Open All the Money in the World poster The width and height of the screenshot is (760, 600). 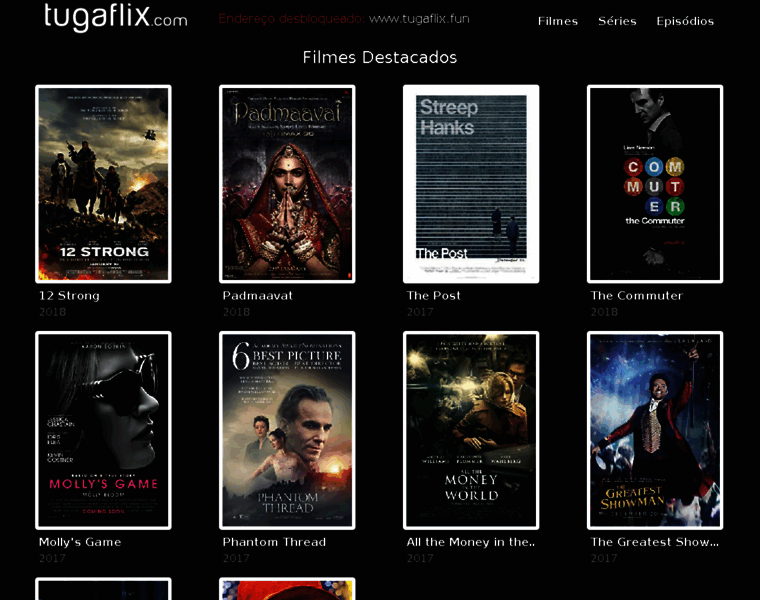(471, 430)
